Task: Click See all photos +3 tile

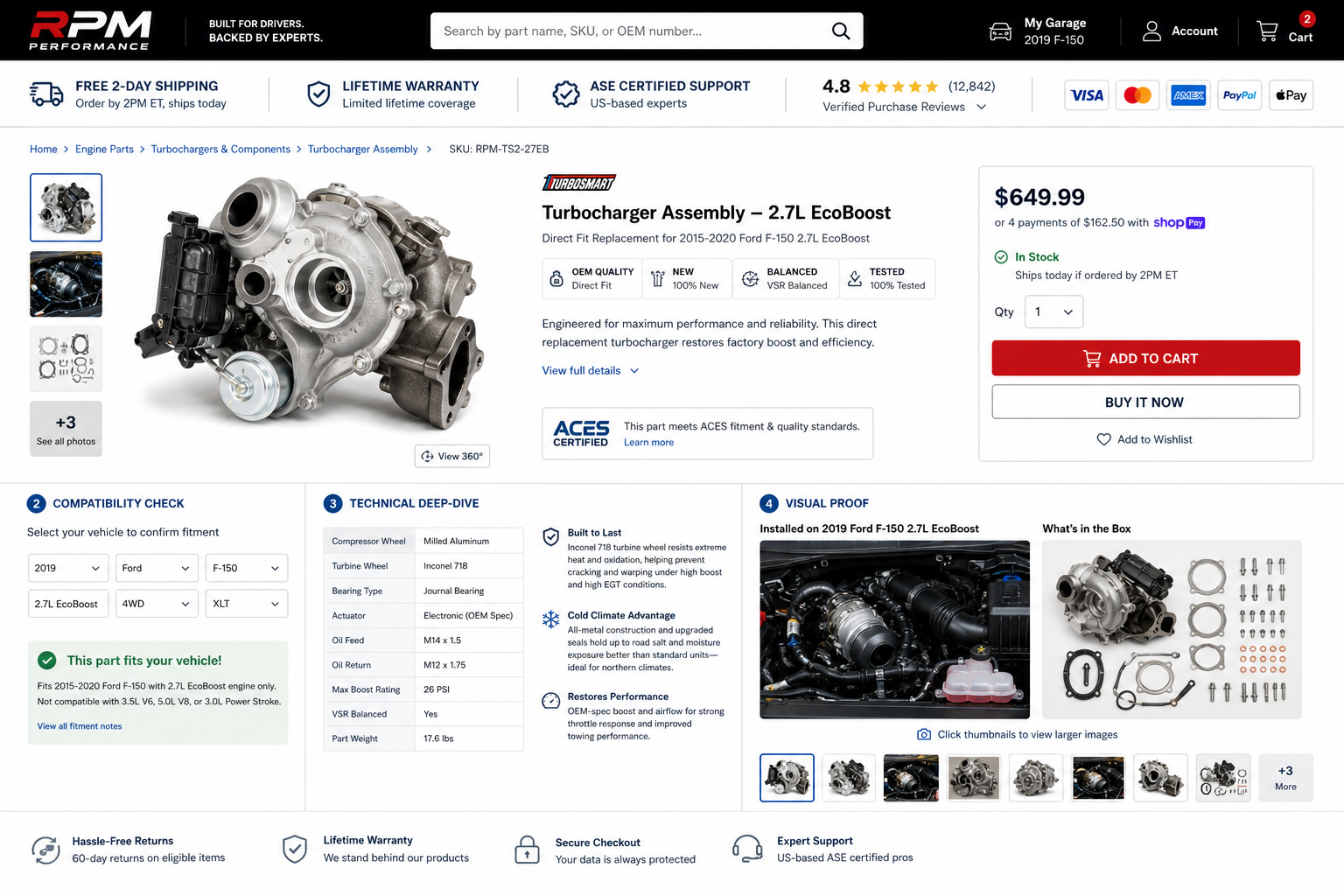Action: point(66,429)
